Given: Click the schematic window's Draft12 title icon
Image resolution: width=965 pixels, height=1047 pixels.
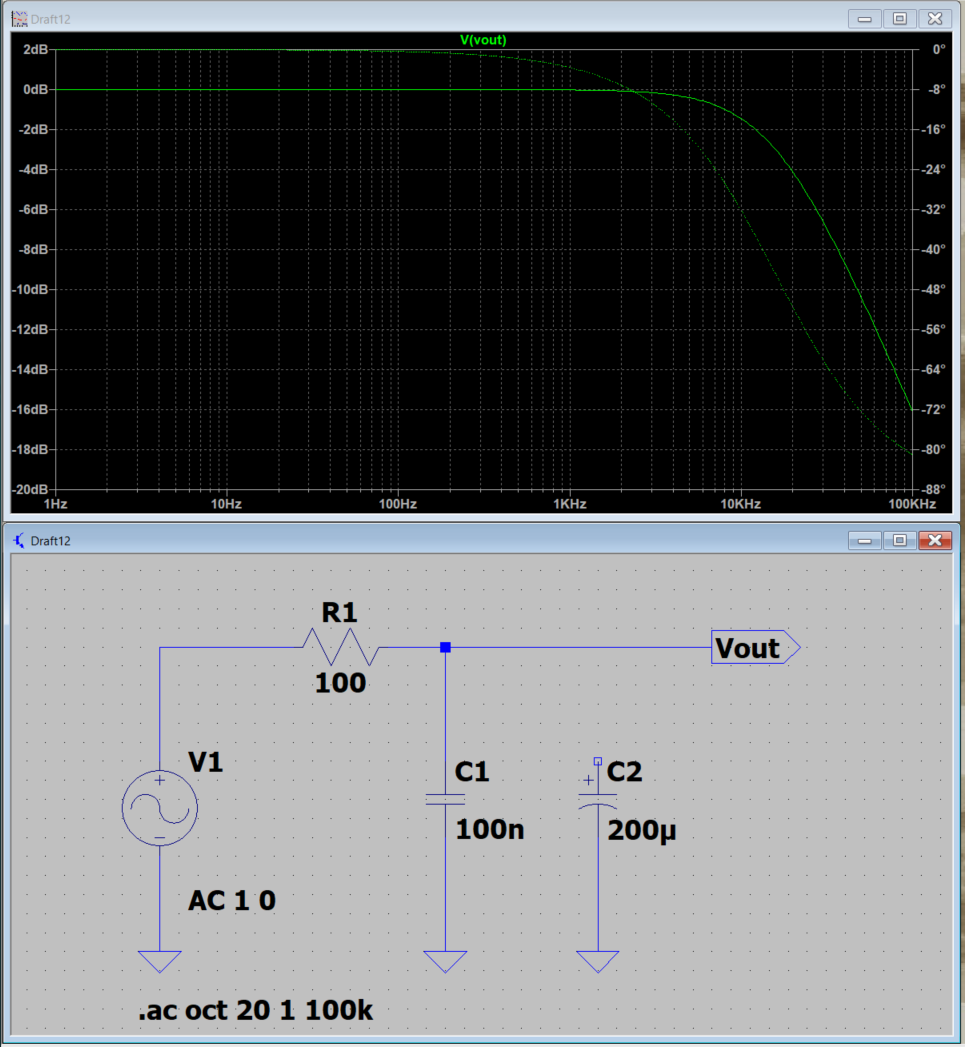Looking at the screenshot, I should pyautogui.click(x=19, y=540).
